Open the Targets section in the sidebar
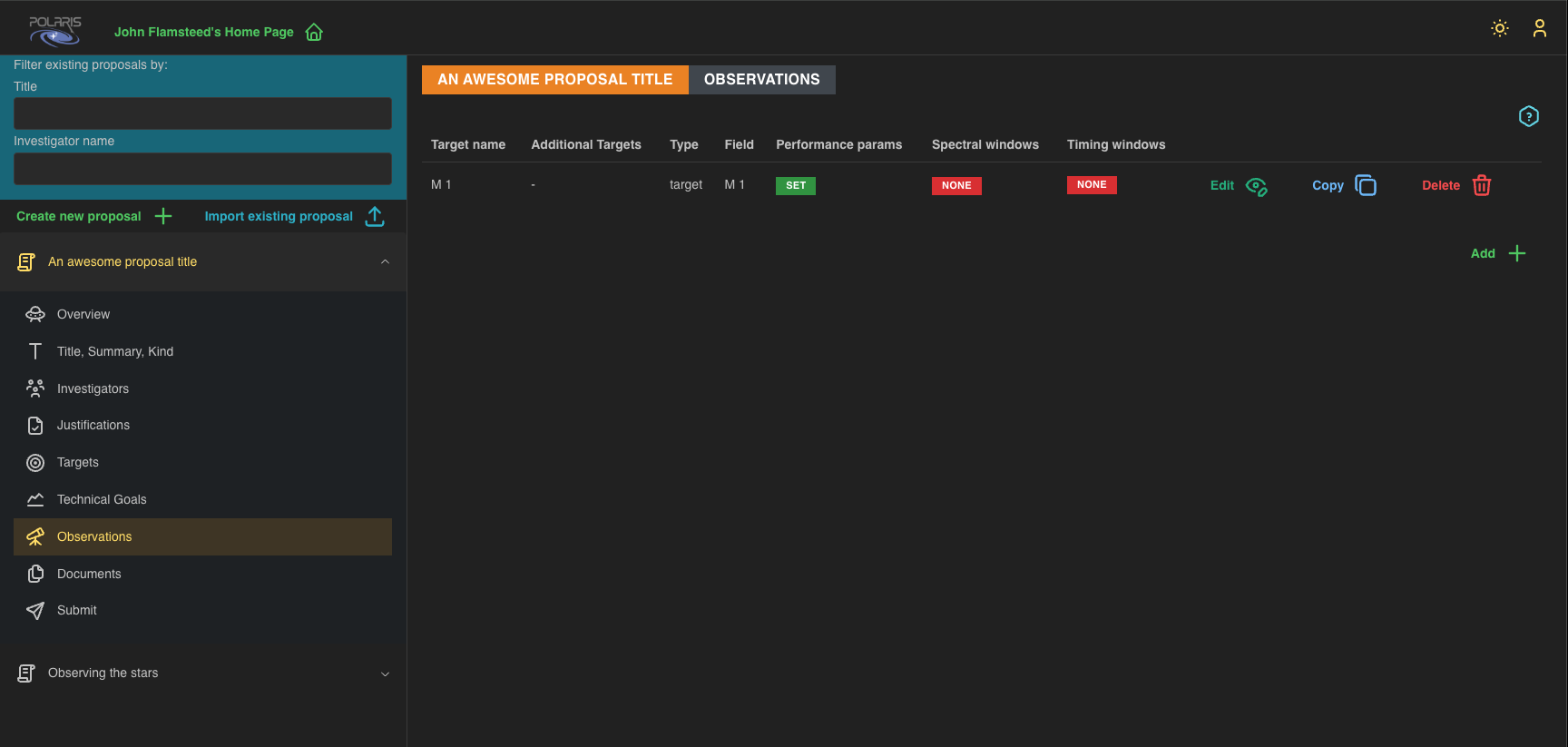Viewport: 1568px width, 747px height. click(x=78, y=463)
